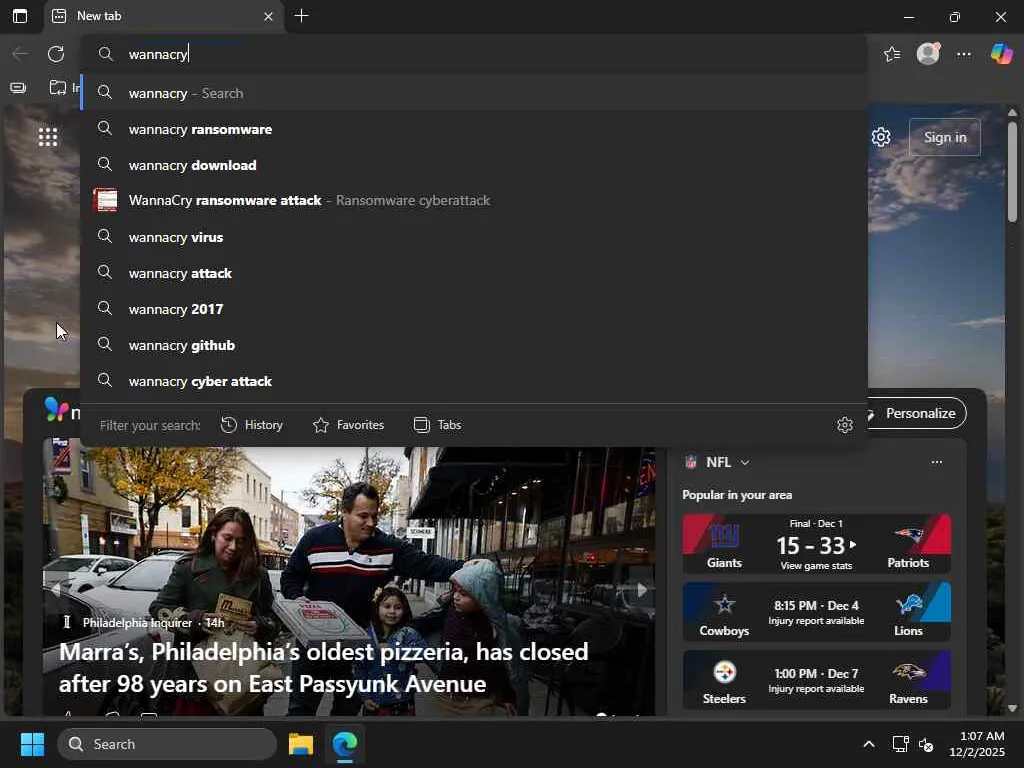This screenshot has width=1024, height=768.
Task: Choose 'wannacry download' suggestion
Action: tap(474, 165)
